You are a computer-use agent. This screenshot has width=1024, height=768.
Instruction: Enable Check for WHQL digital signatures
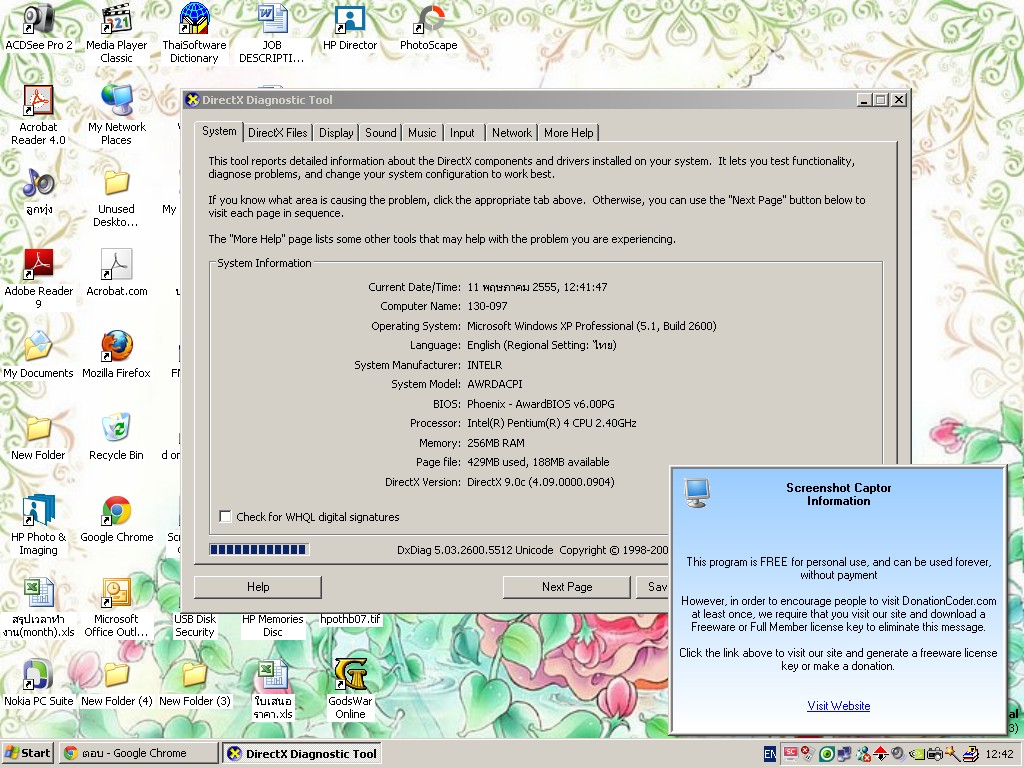[x=225, y=517]
